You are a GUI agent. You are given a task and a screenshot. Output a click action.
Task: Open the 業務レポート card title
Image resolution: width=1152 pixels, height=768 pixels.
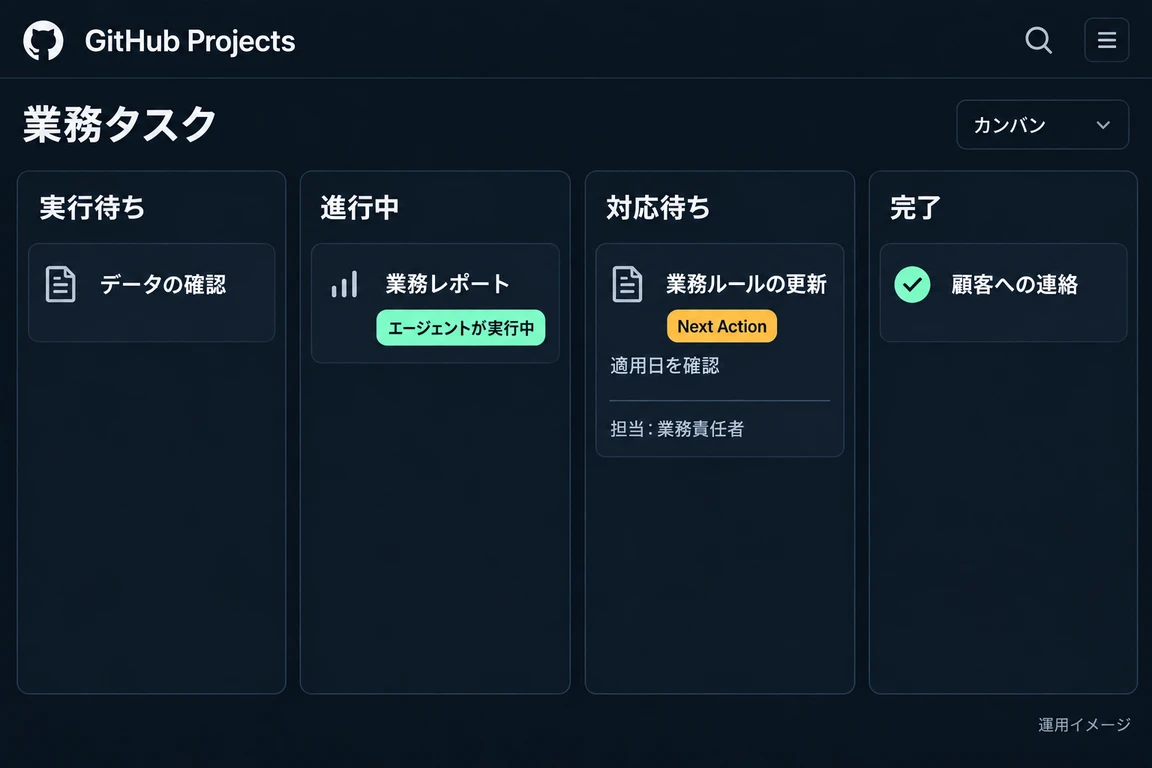pyautogui.click(x=447, y=284)
